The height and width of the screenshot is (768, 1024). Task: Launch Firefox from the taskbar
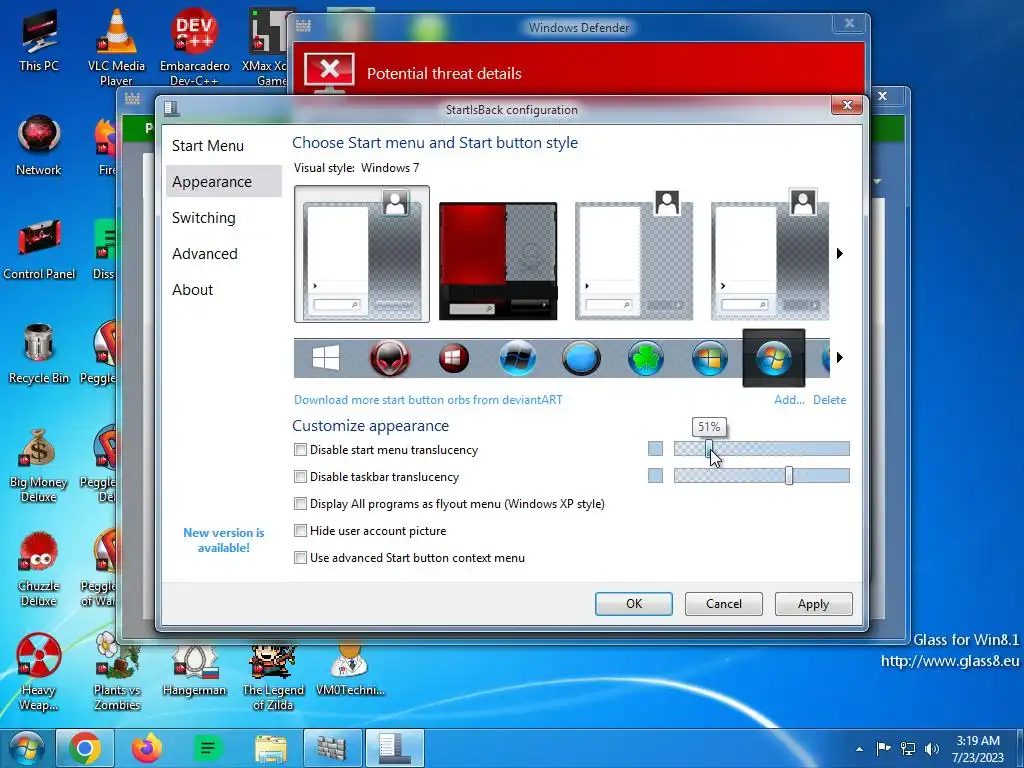(146, 748)
